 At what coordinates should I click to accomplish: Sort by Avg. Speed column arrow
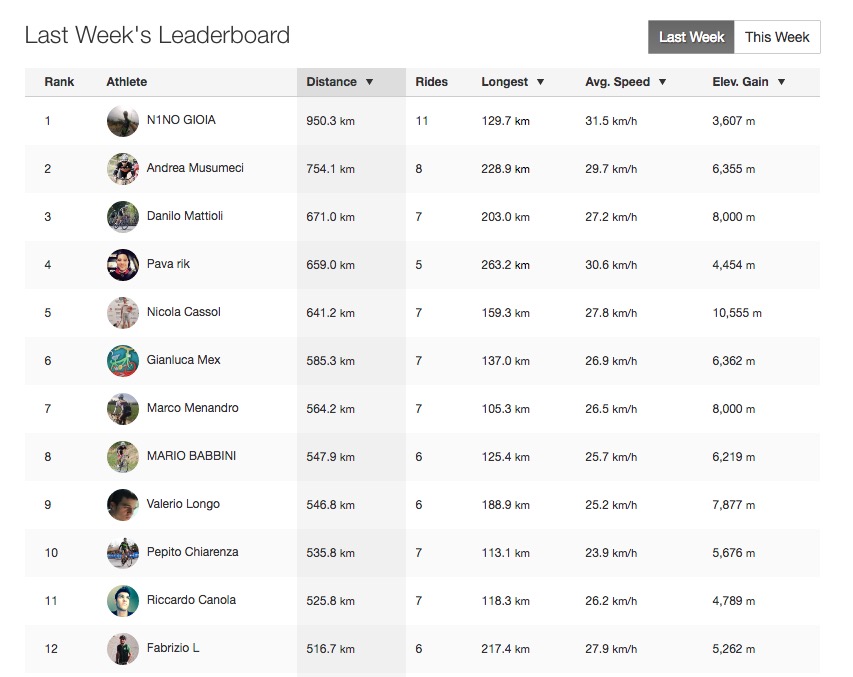(662, 82)
